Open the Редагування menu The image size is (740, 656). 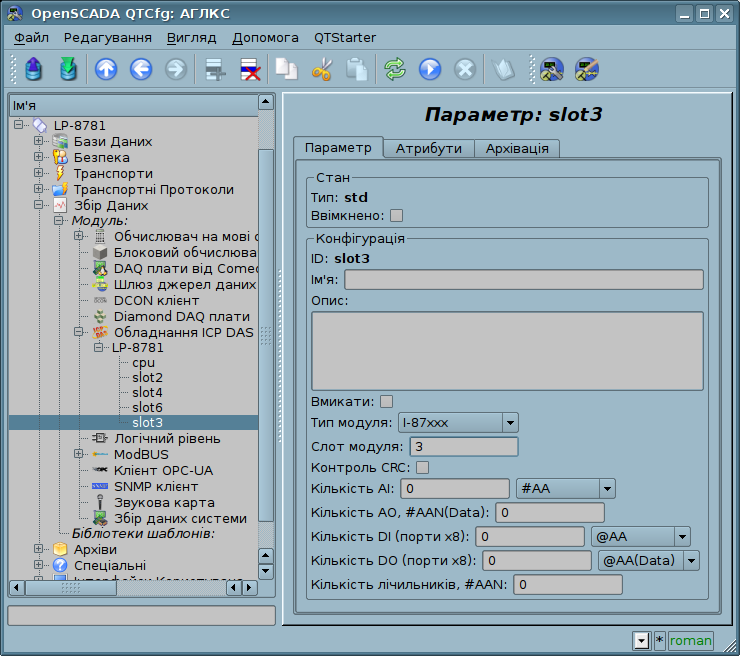coord(107,37)
